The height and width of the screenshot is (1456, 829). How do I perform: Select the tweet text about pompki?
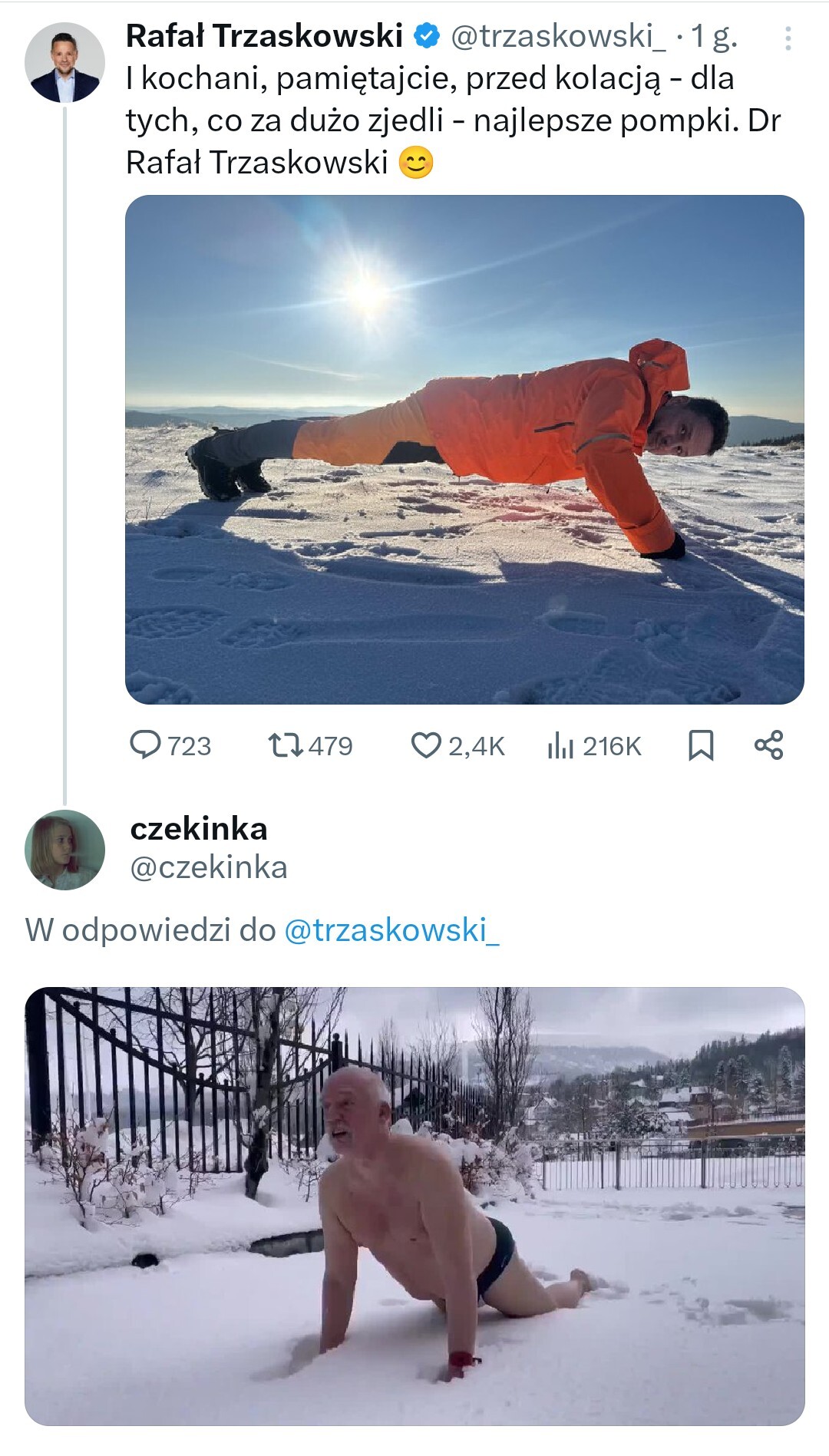pos(453,121)
